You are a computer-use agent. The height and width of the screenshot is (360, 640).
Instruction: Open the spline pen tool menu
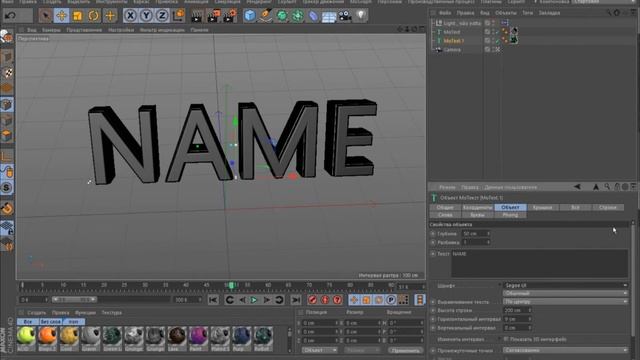point(265,16)
